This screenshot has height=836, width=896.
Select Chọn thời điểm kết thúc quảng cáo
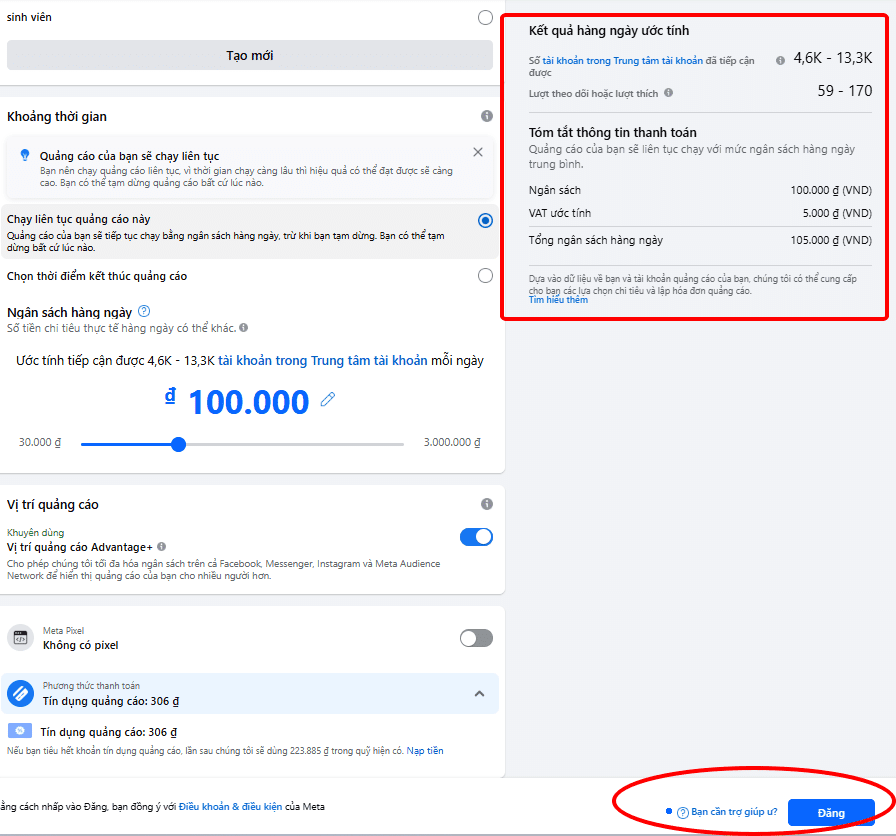485,276
